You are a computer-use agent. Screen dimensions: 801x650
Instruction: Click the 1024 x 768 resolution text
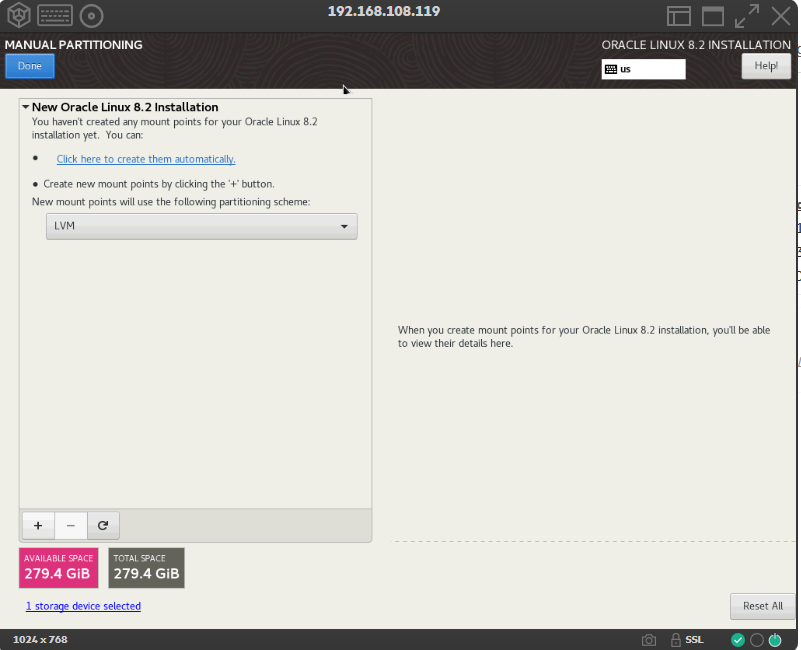[40, 640]
